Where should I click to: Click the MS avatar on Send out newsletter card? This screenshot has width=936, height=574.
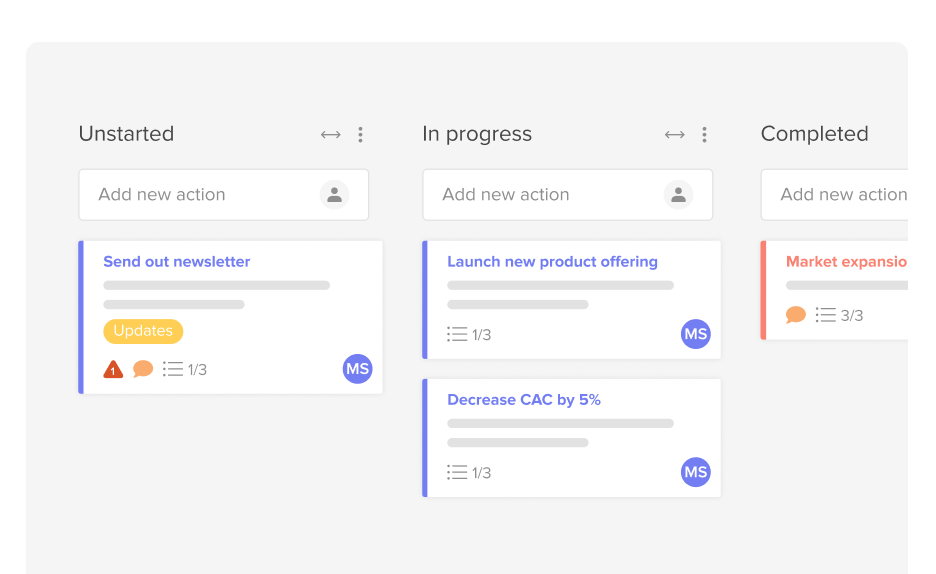(x=358, y=369)
